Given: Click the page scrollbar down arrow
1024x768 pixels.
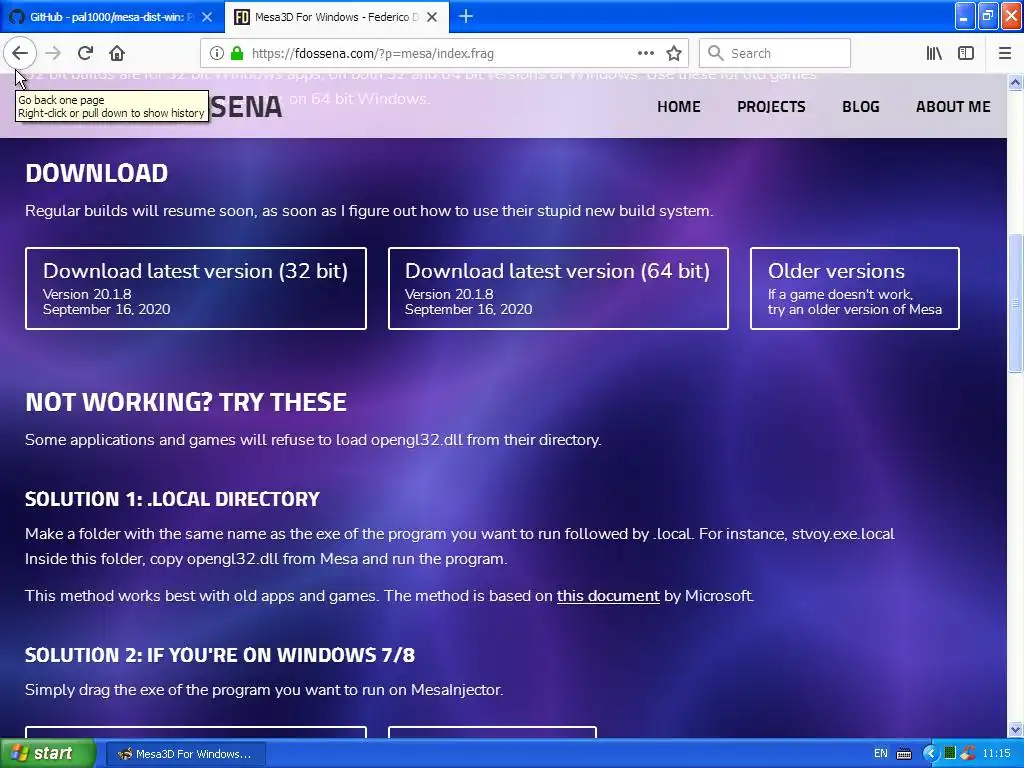Looking at the screenshot, I should [x=1015, y=729].
